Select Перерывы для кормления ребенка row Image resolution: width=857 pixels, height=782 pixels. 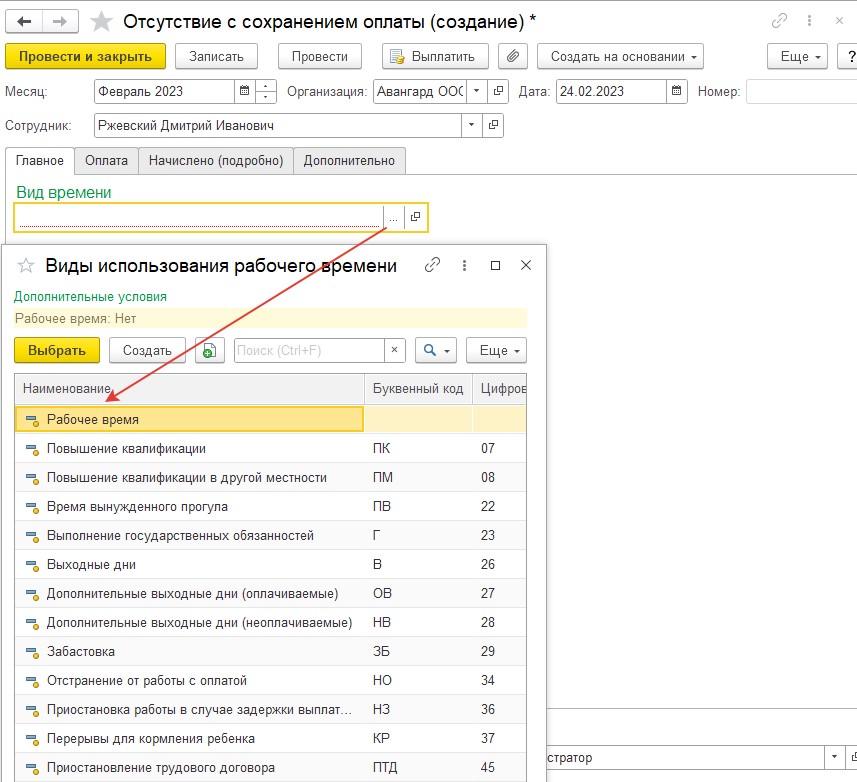pyautogui.click(x=271, y=738)
